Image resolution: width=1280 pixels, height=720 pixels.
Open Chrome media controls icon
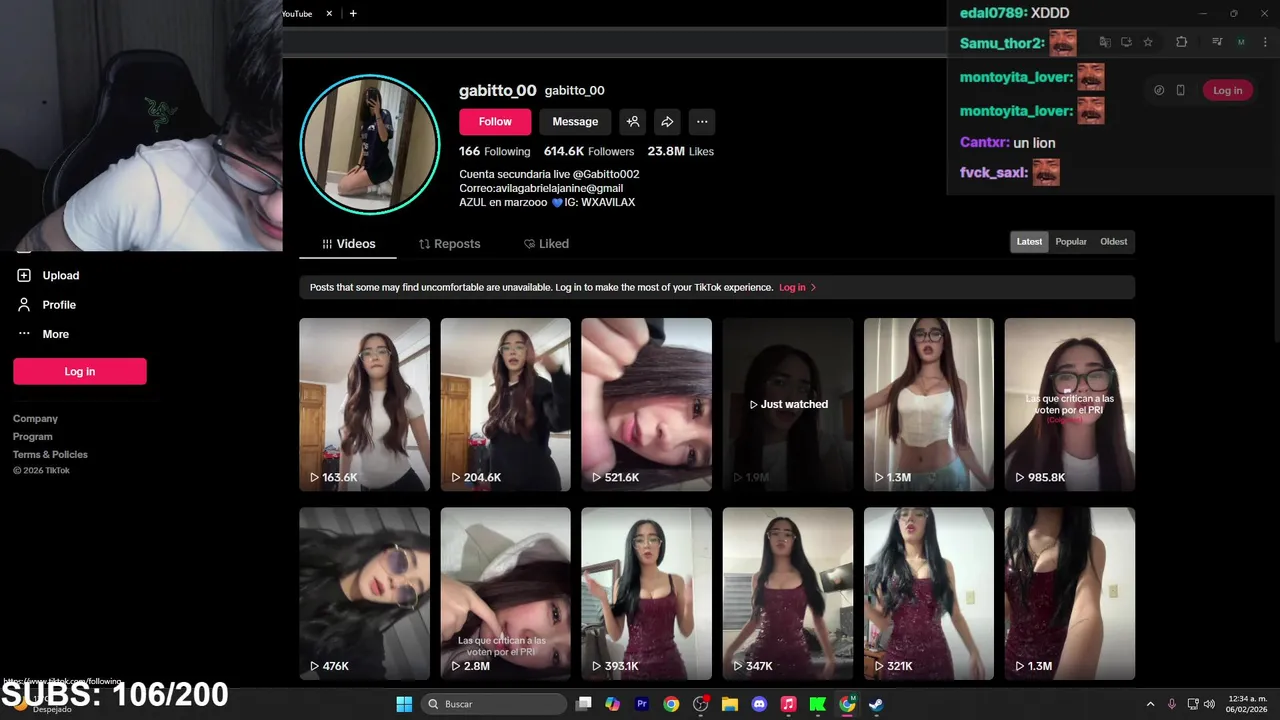click(1217, 42)
